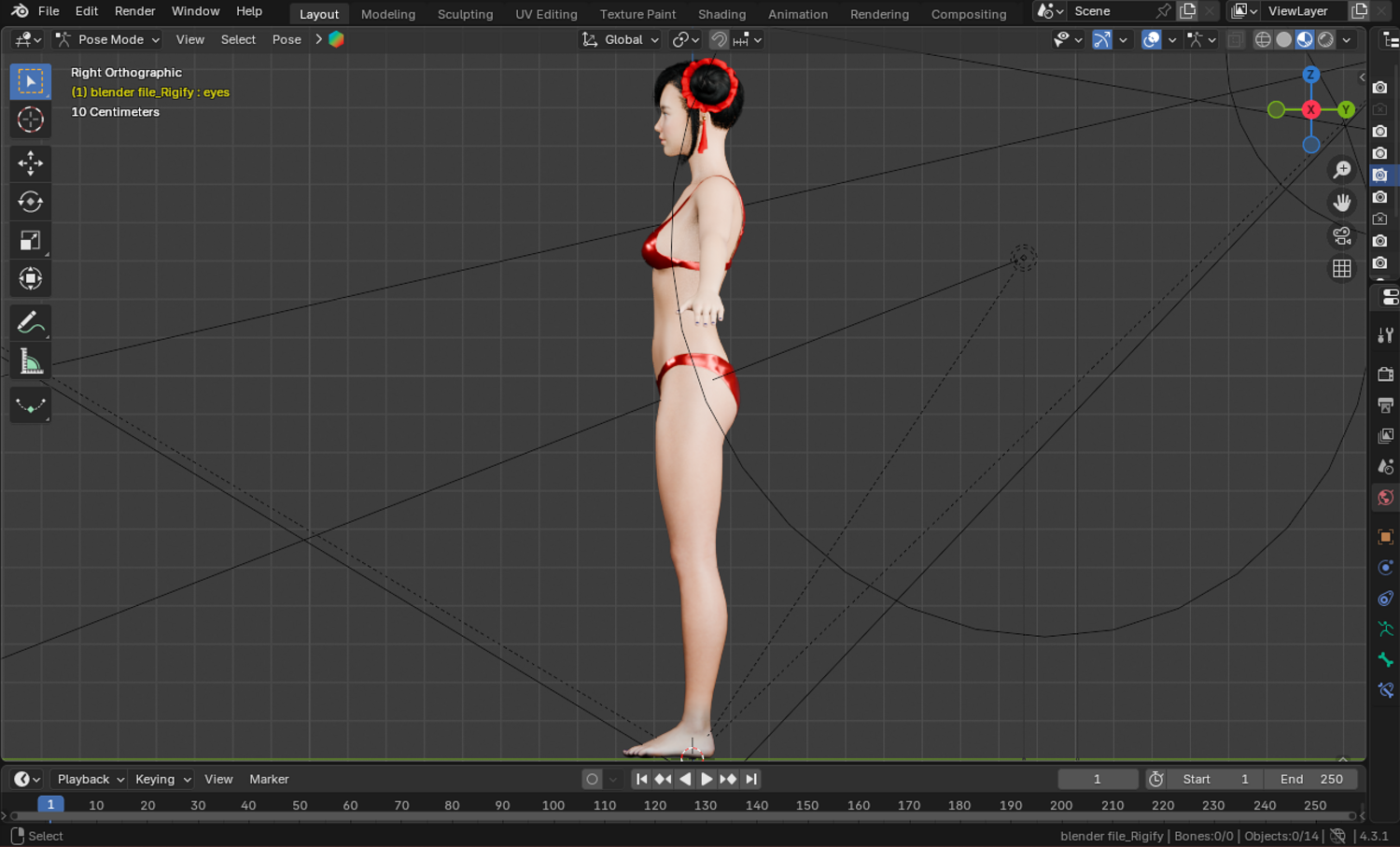Open the Object properties tab (orange square)

click(x=1385, y=537)
